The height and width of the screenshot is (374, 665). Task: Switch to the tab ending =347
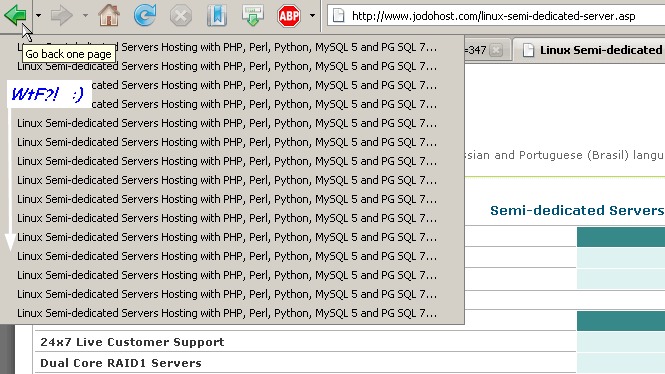(487, 50)
